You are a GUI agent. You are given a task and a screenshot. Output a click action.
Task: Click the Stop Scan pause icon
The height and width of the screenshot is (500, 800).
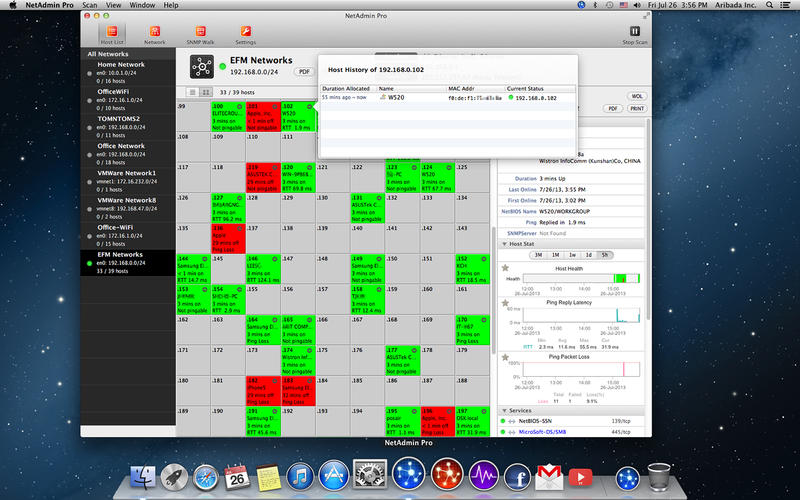[635, 32]
